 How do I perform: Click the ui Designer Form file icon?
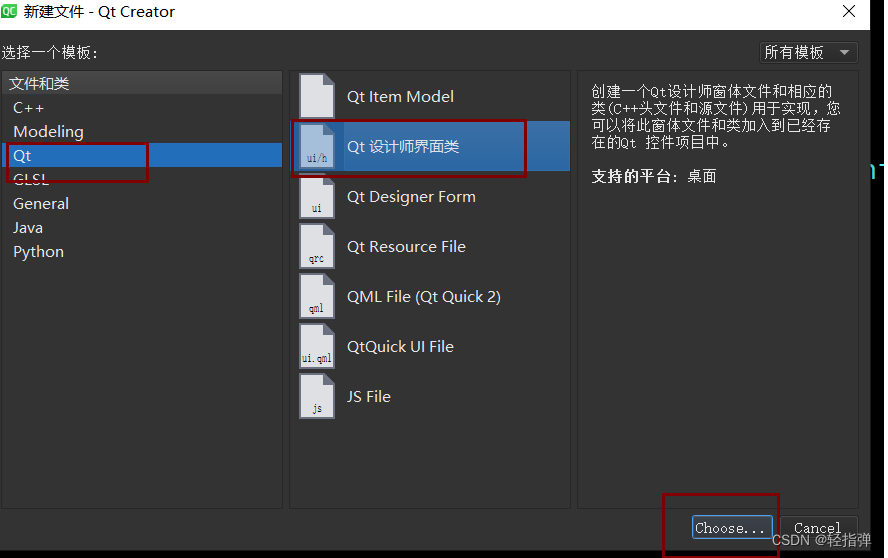pos(317,196)
